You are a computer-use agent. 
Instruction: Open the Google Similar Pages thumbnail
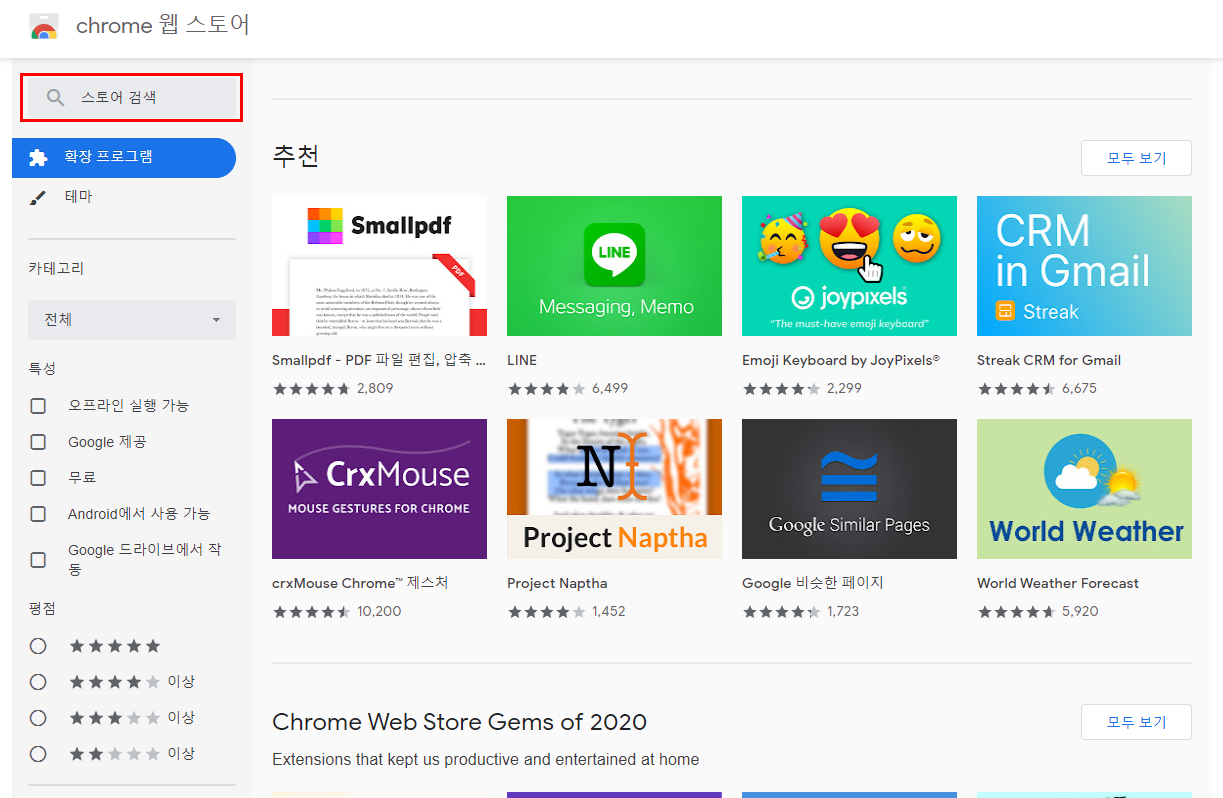coord(849,489)
